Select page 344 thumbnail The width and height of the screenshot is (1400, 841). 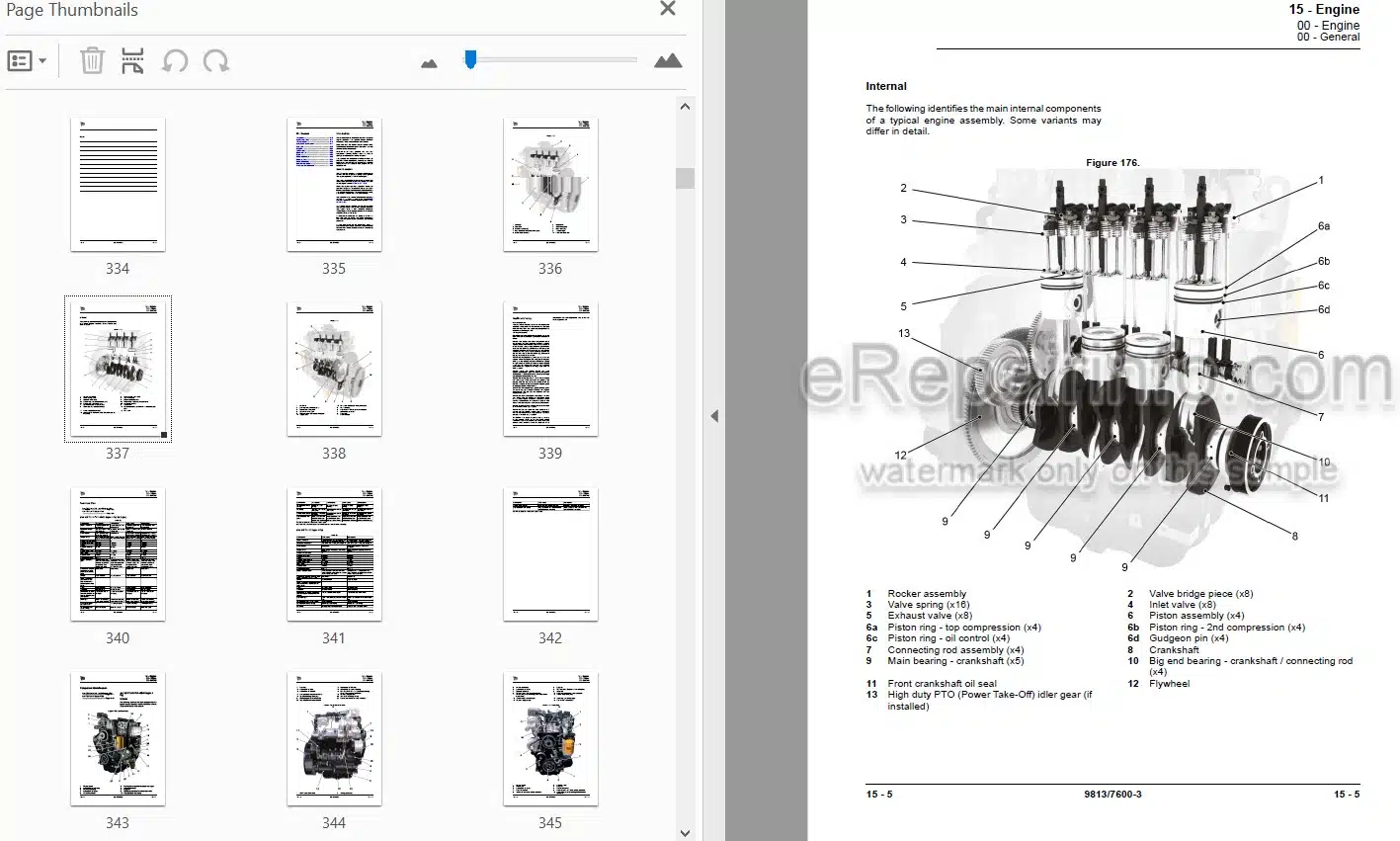tap(334, 738)
